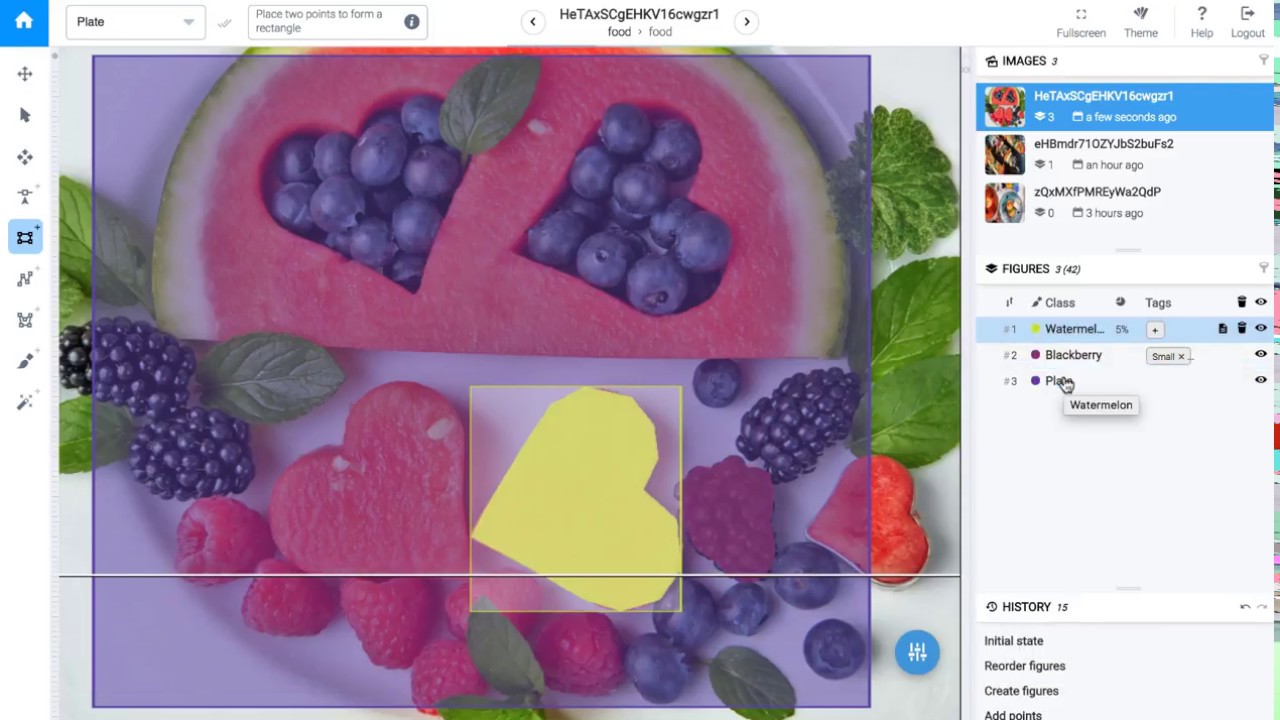Go to the home screen icon
The image size is (1280, 720).
click(x=24, y=21)
